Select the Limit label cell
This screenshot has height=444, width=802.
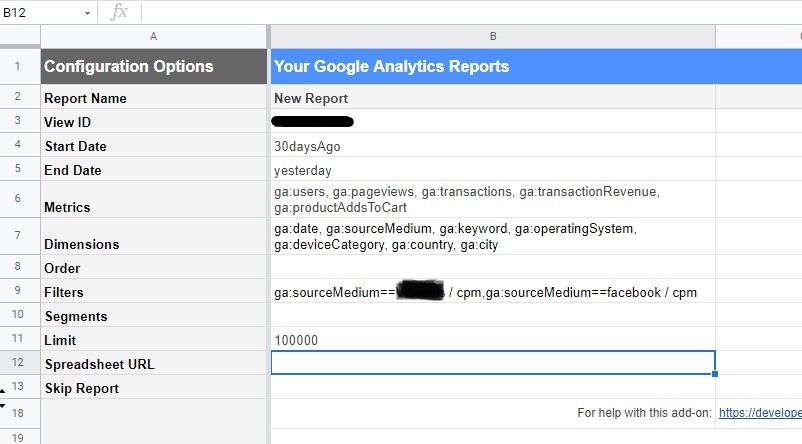pos(153,339)
